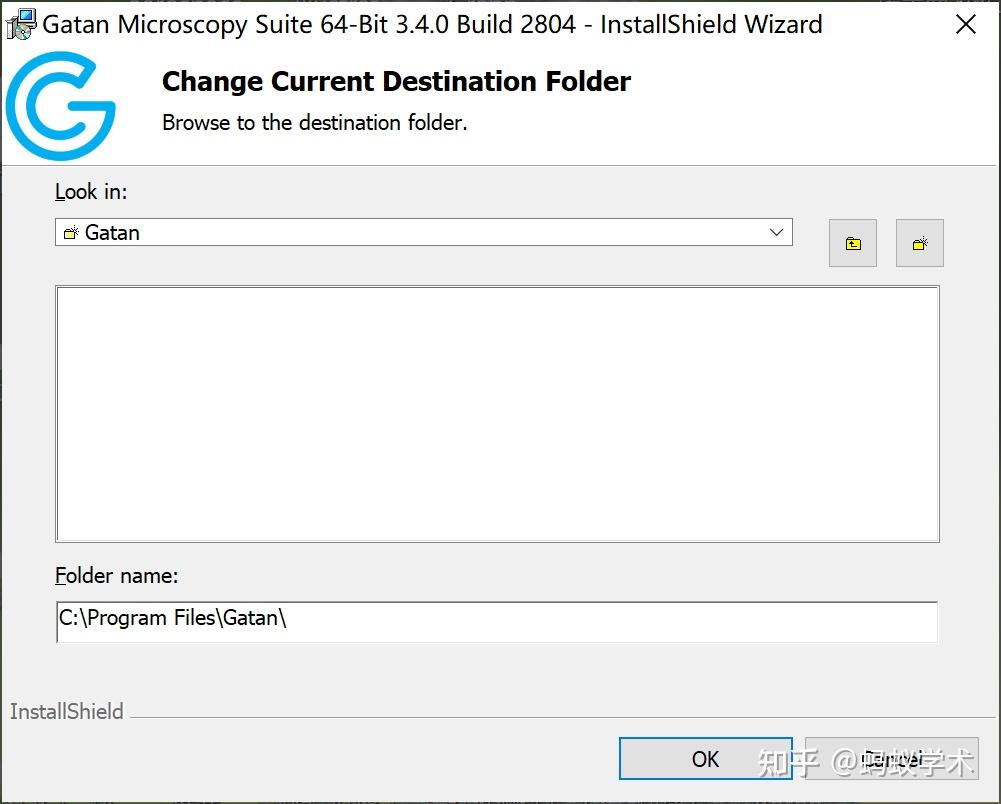1001x804 pixels.
Task: Click the empty folder list area
Action: tap(497, 414)
